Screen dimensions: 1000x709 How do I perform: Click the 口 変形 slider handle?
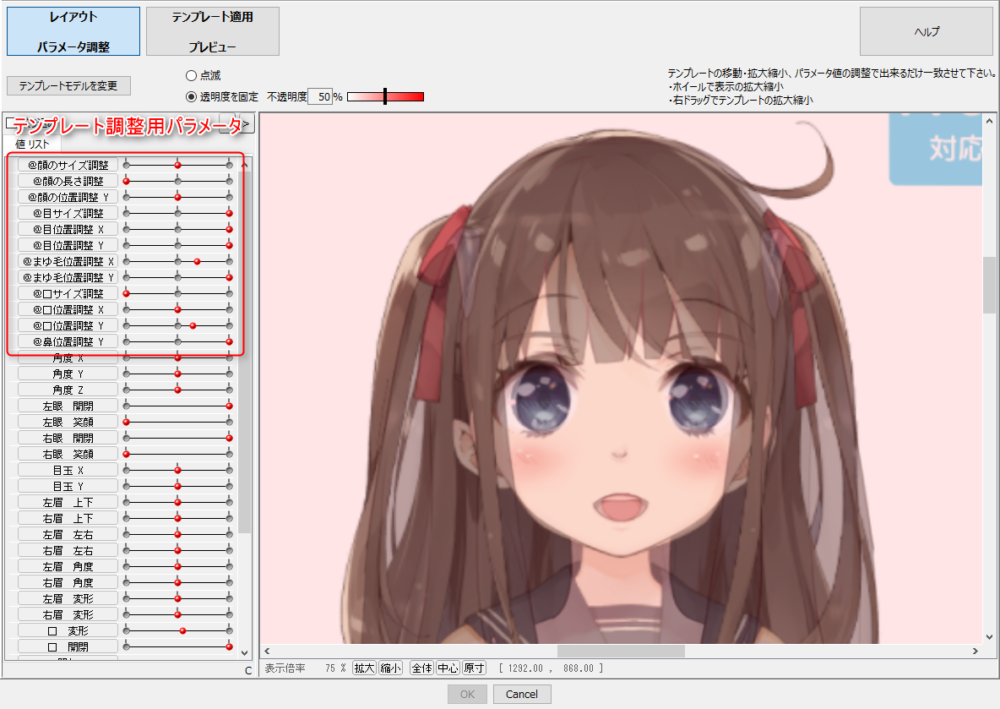click(x=183, y=631)
